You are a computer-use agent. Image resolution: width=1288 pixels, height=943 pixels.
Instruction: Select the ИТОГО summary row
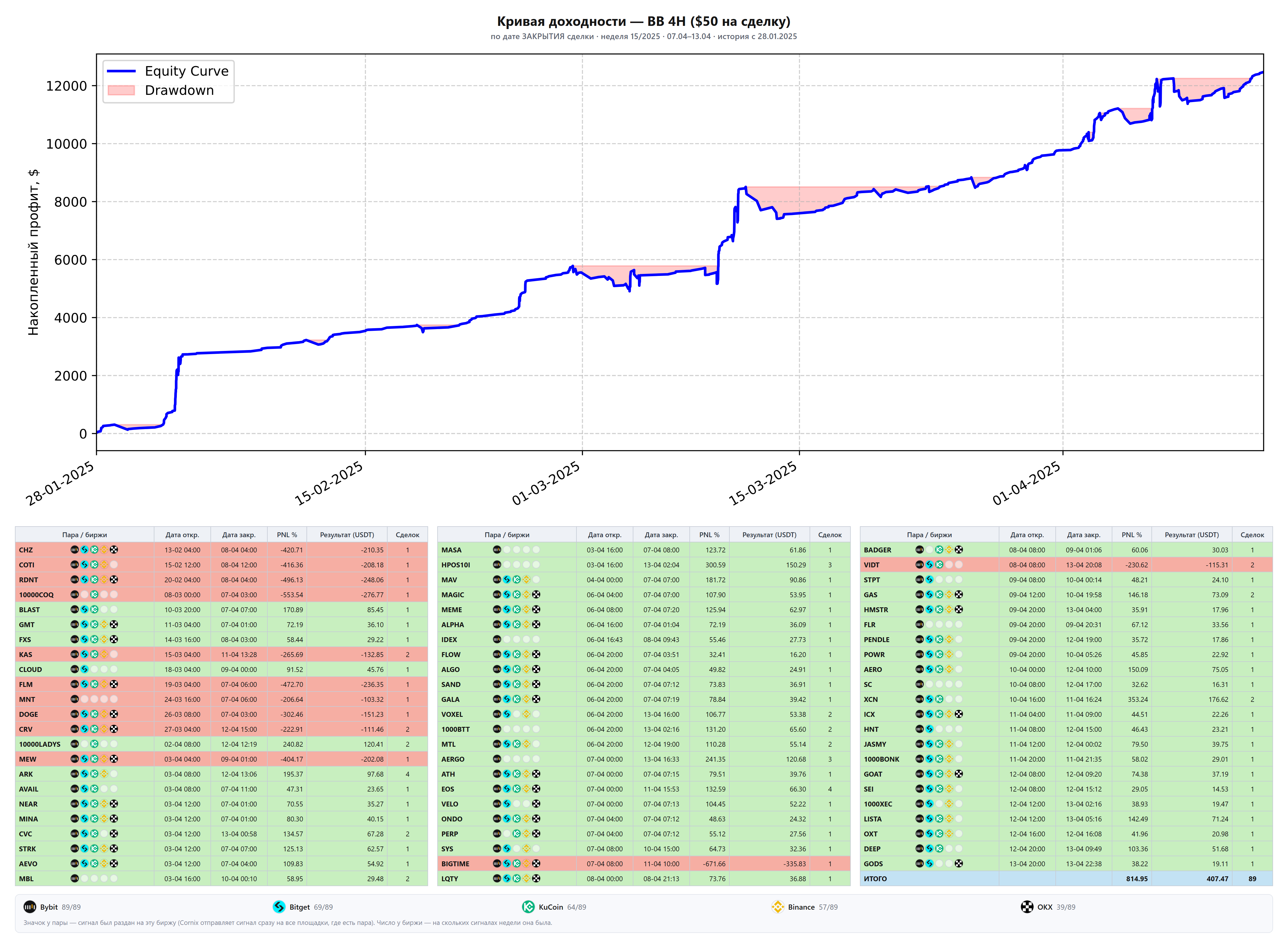click(1066, 879)
